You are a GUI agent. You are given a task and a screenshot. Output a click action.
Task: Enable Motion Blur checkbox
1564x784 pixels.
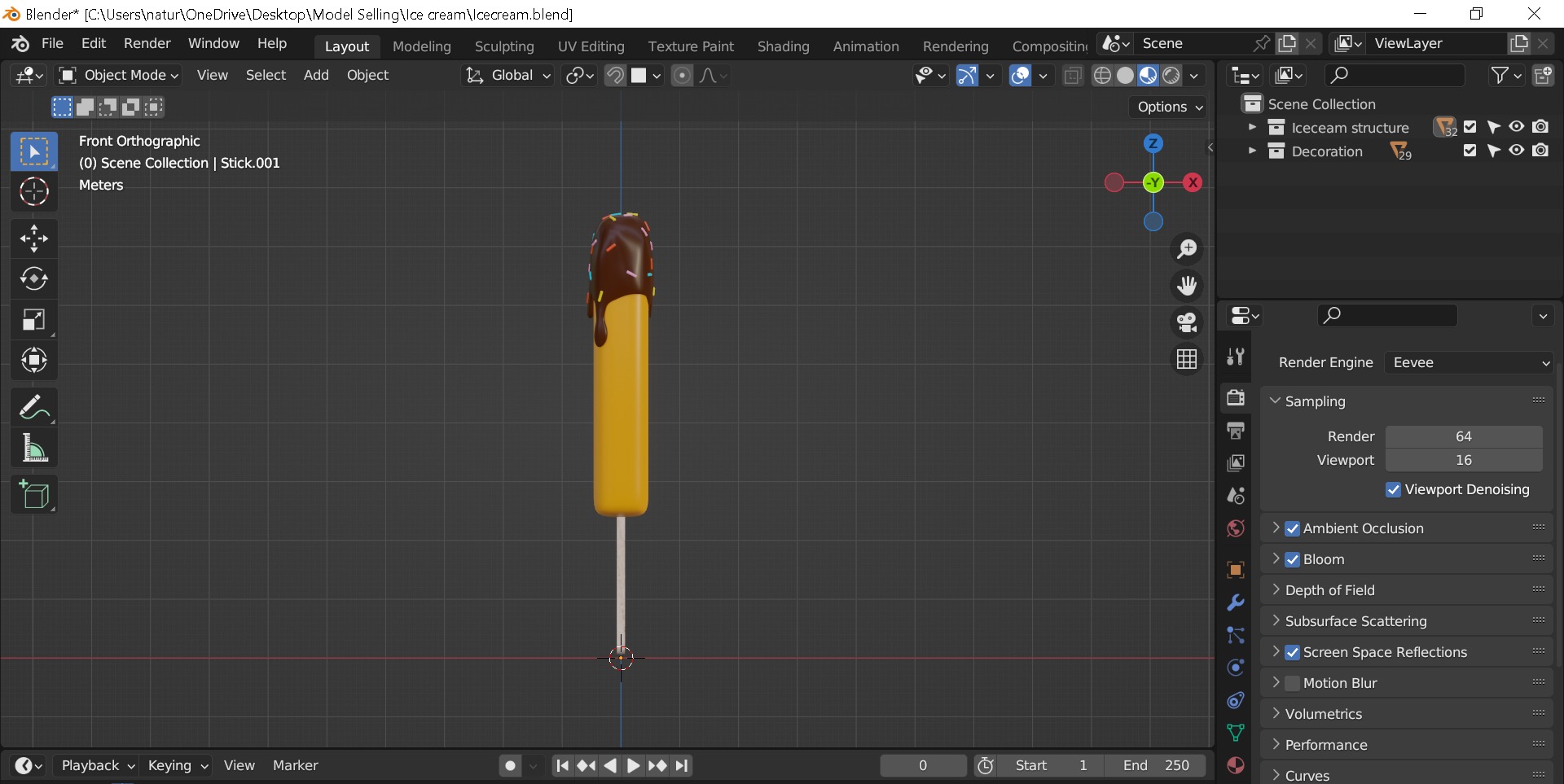[x=1293, y=683]
